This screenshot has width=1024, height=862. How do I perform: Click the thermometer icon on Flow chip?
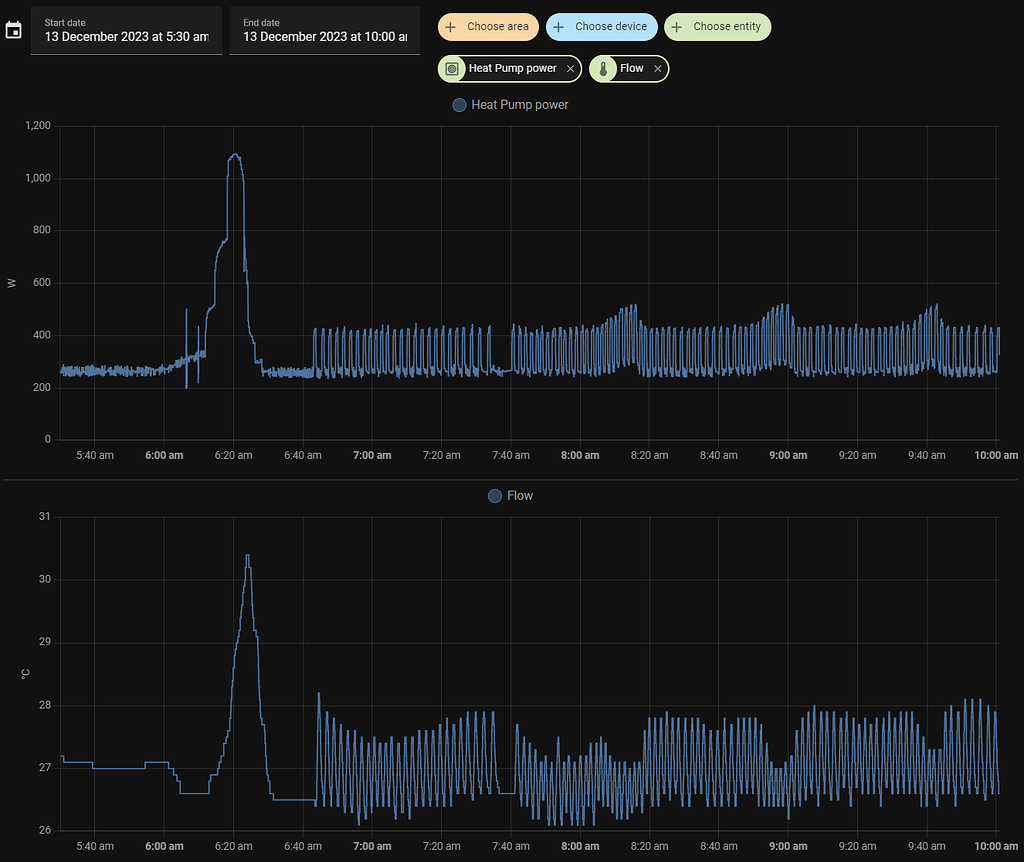pyautogui.click(x=603, y=69)
